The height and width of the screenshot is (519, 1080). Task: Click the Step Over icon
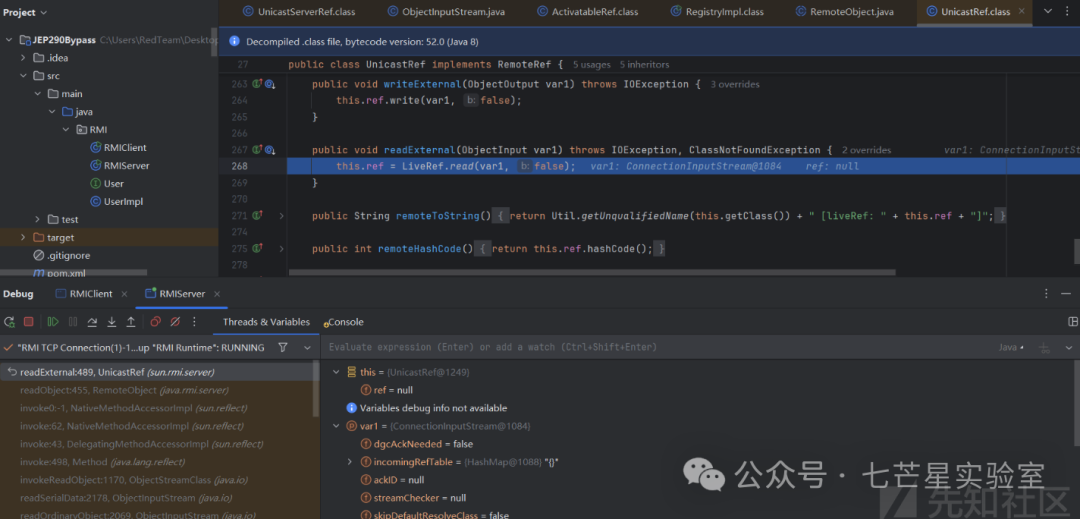[x=92, y=321]
